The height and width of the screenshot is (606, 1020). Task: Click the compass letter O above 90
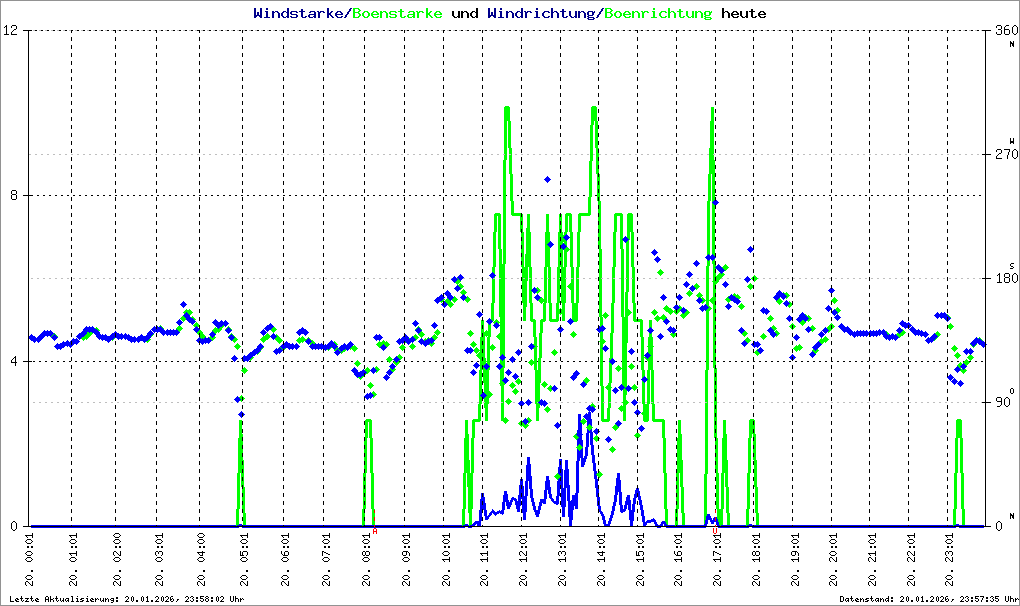click(1012, 391)
